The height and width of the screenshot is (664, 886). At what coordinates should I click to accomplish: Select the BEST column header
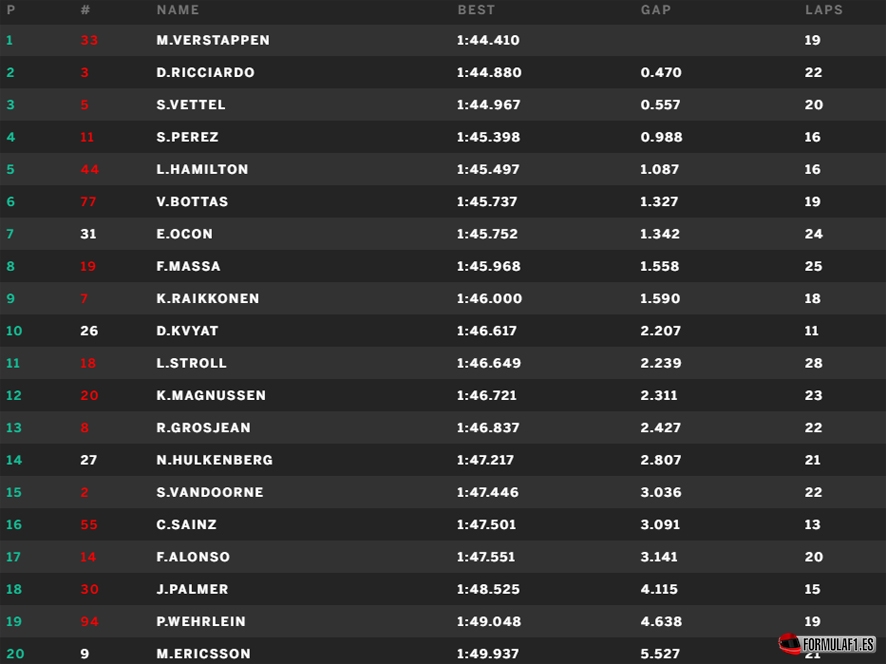476,10
